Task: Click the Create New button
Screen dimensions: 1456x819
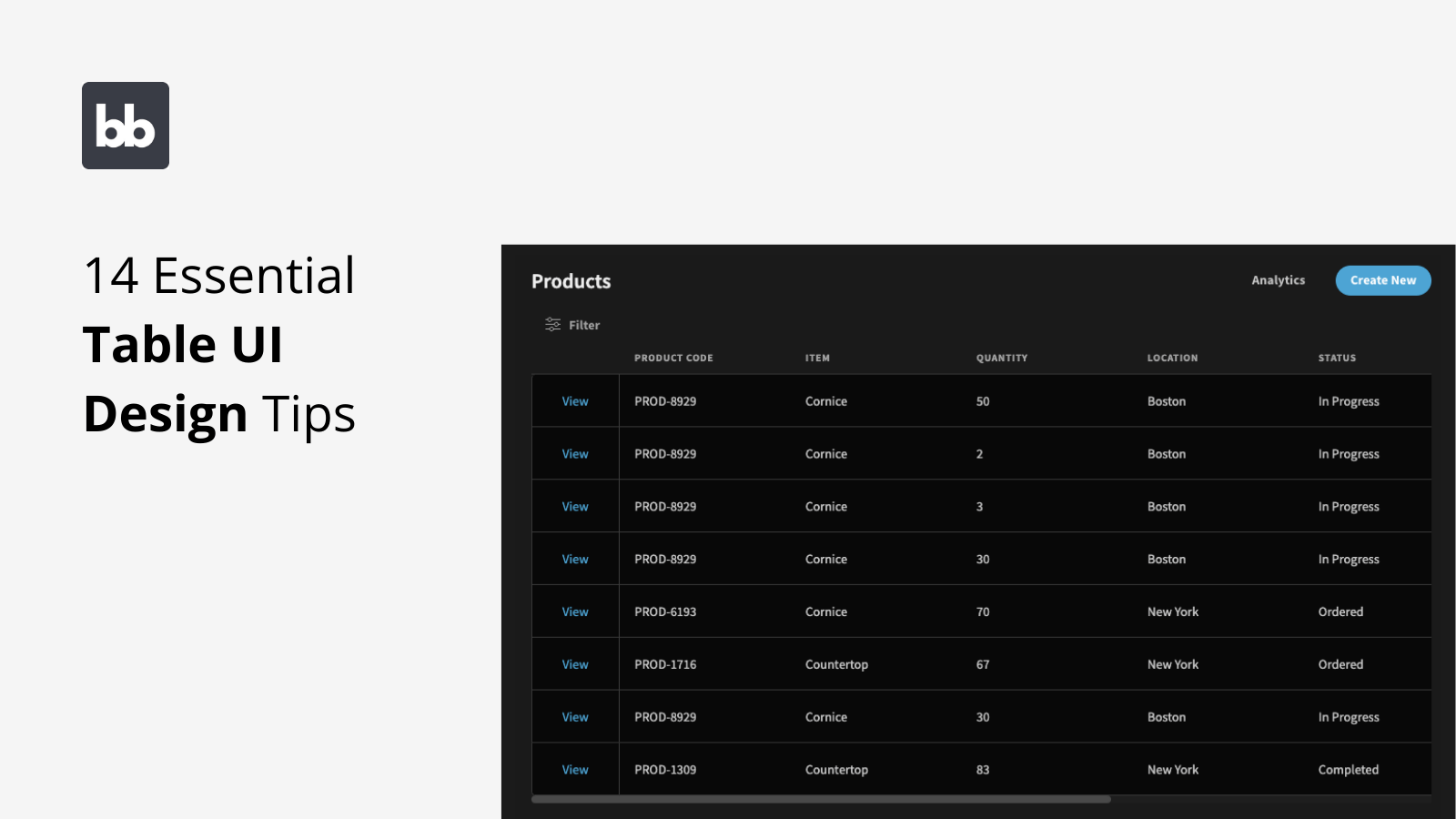Action: 1382,280
